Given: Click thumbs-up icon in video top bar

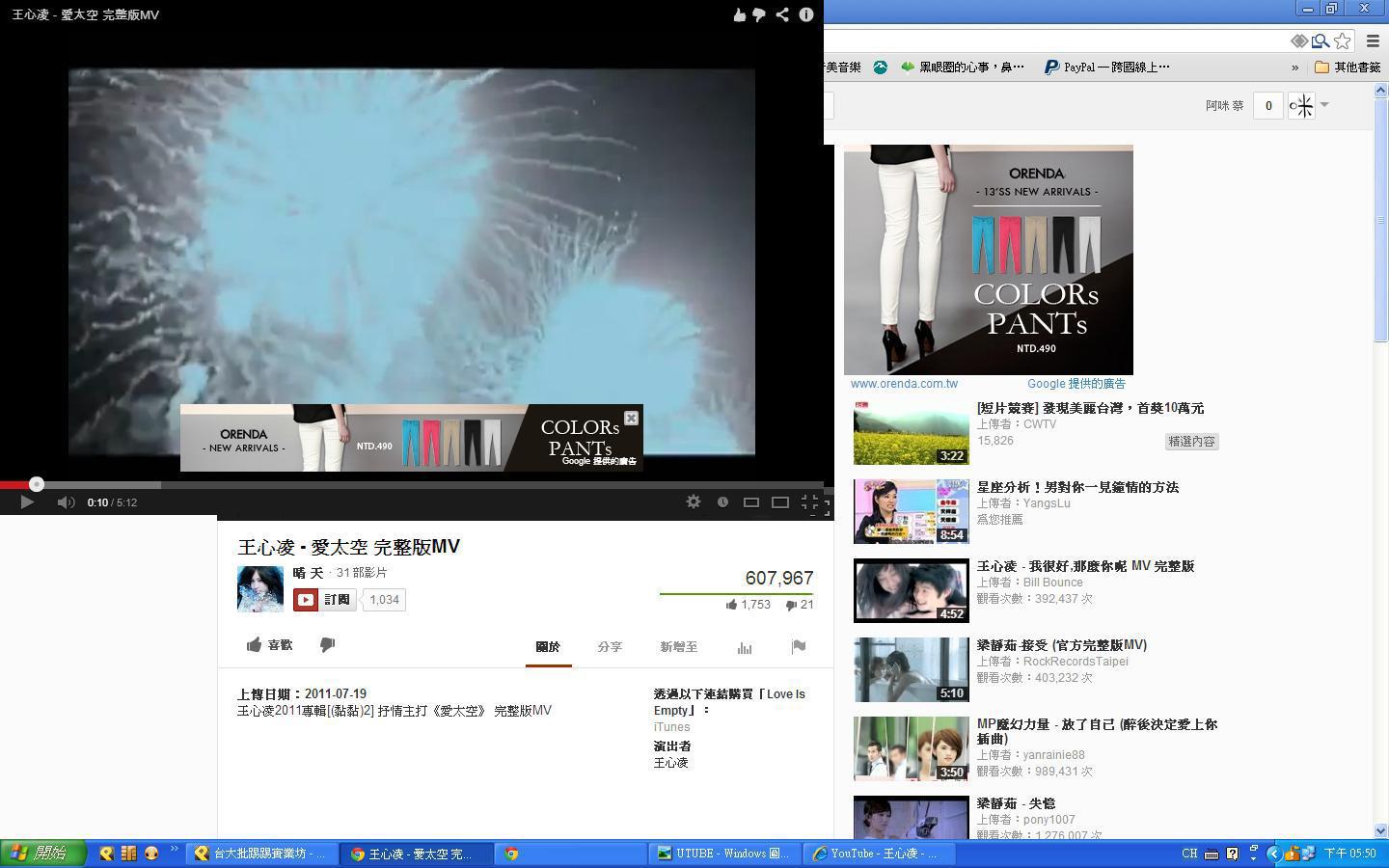Looking at the screenshot, I should pos(739,14).
